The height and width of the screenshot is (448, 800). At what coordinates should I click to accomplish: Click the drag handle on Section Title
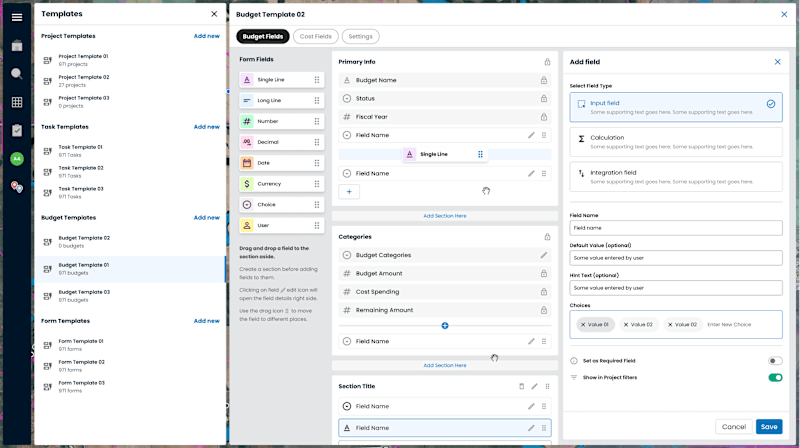tap(547, 386)
